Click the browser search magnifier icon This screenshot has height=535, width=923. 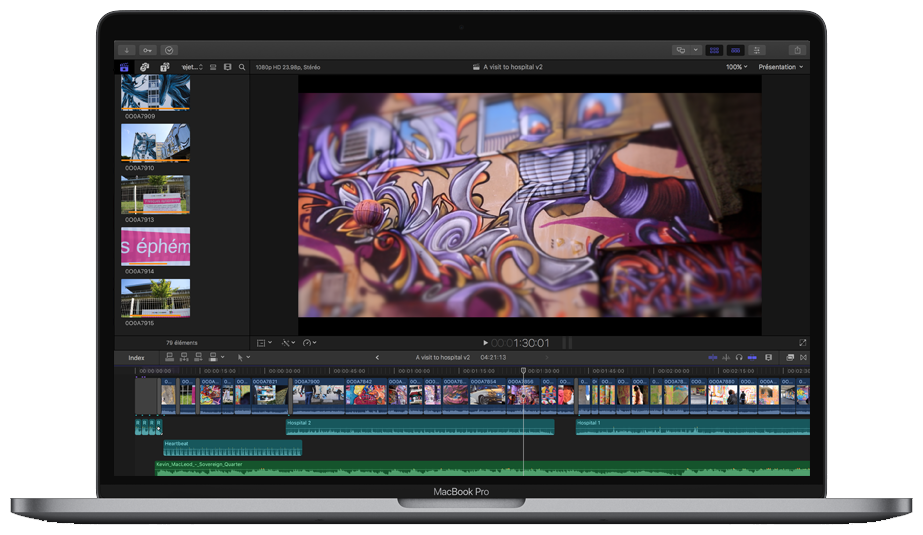(x=242, y=67)
